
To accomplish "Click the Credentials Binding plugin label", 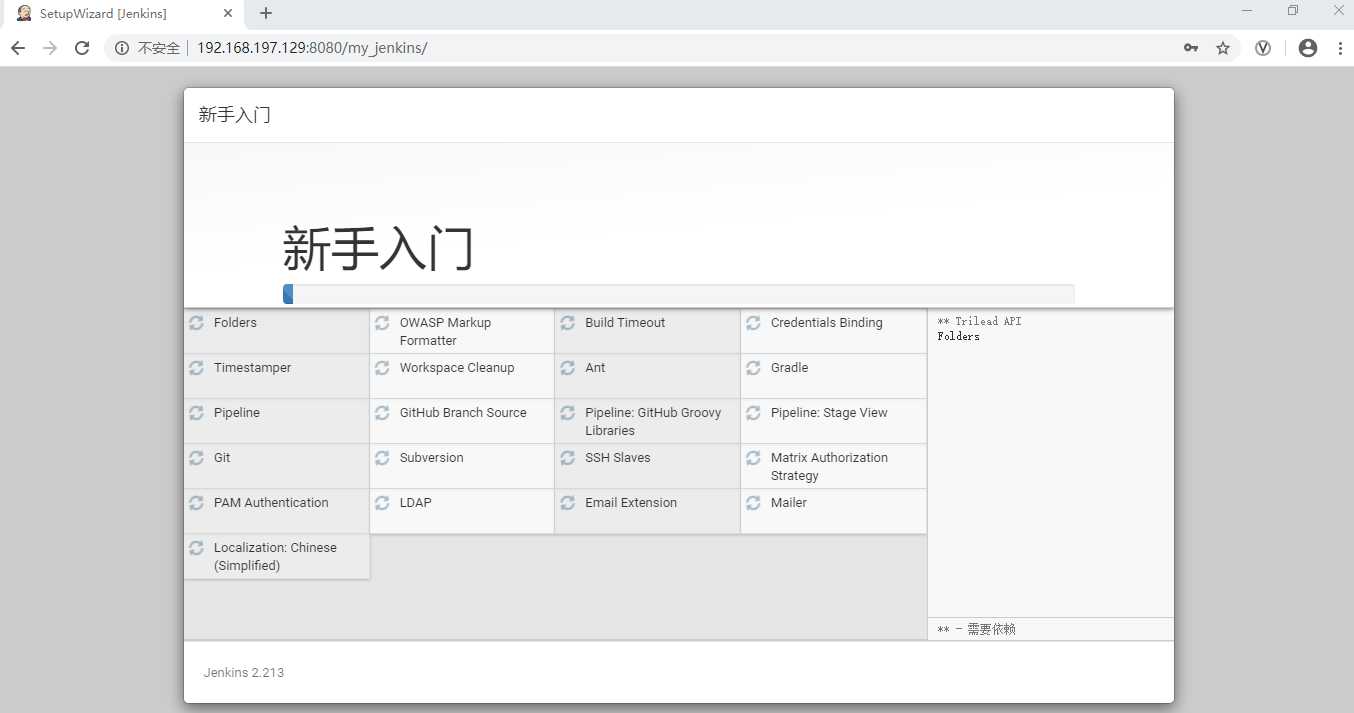I will click(827, 323).
